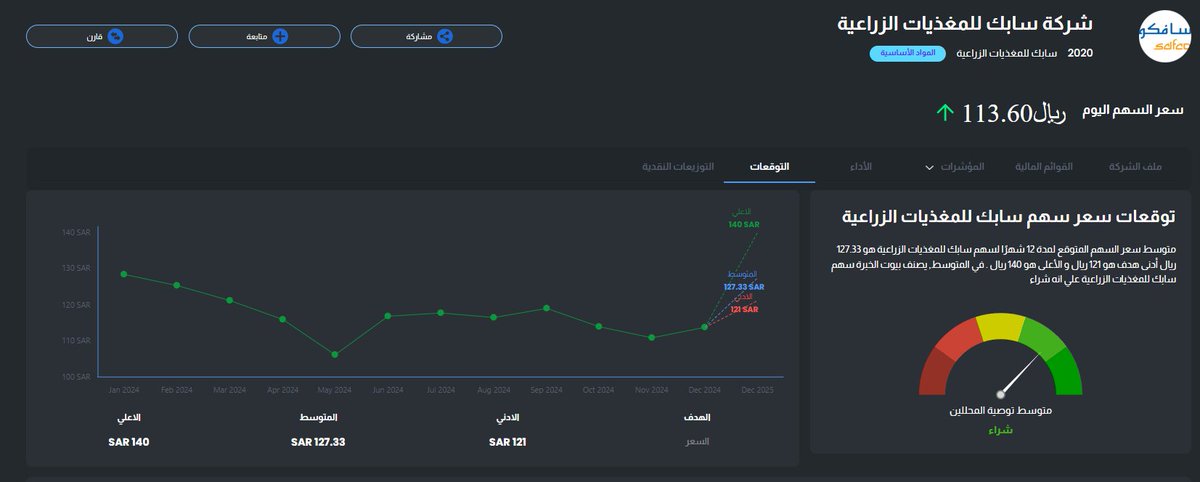Click the Jan 2024 chart data point

click(x=123, y=274)
